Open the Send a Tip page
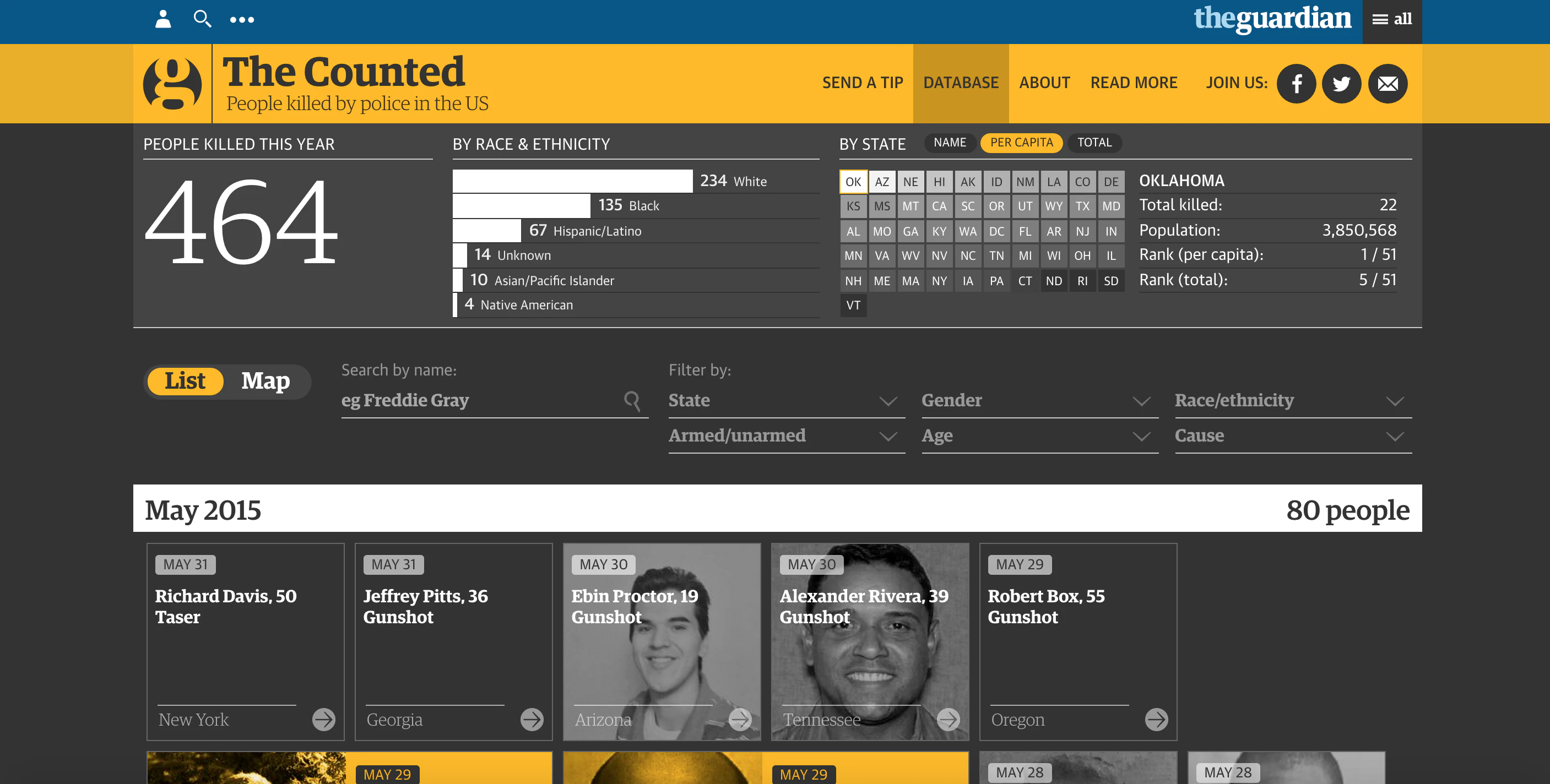This screenshot has width=1550, height=784. click(862, 83)
